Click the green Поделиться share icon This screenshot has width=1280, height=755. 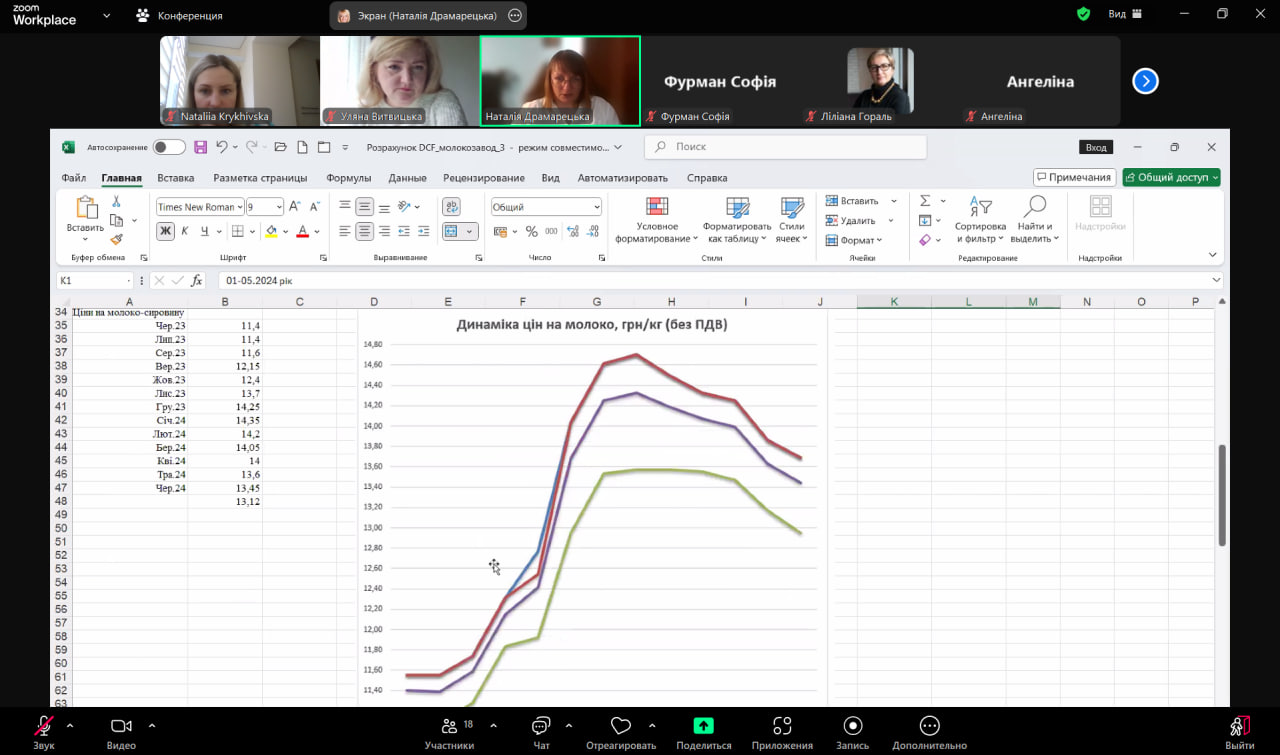[x=703, y=726]
